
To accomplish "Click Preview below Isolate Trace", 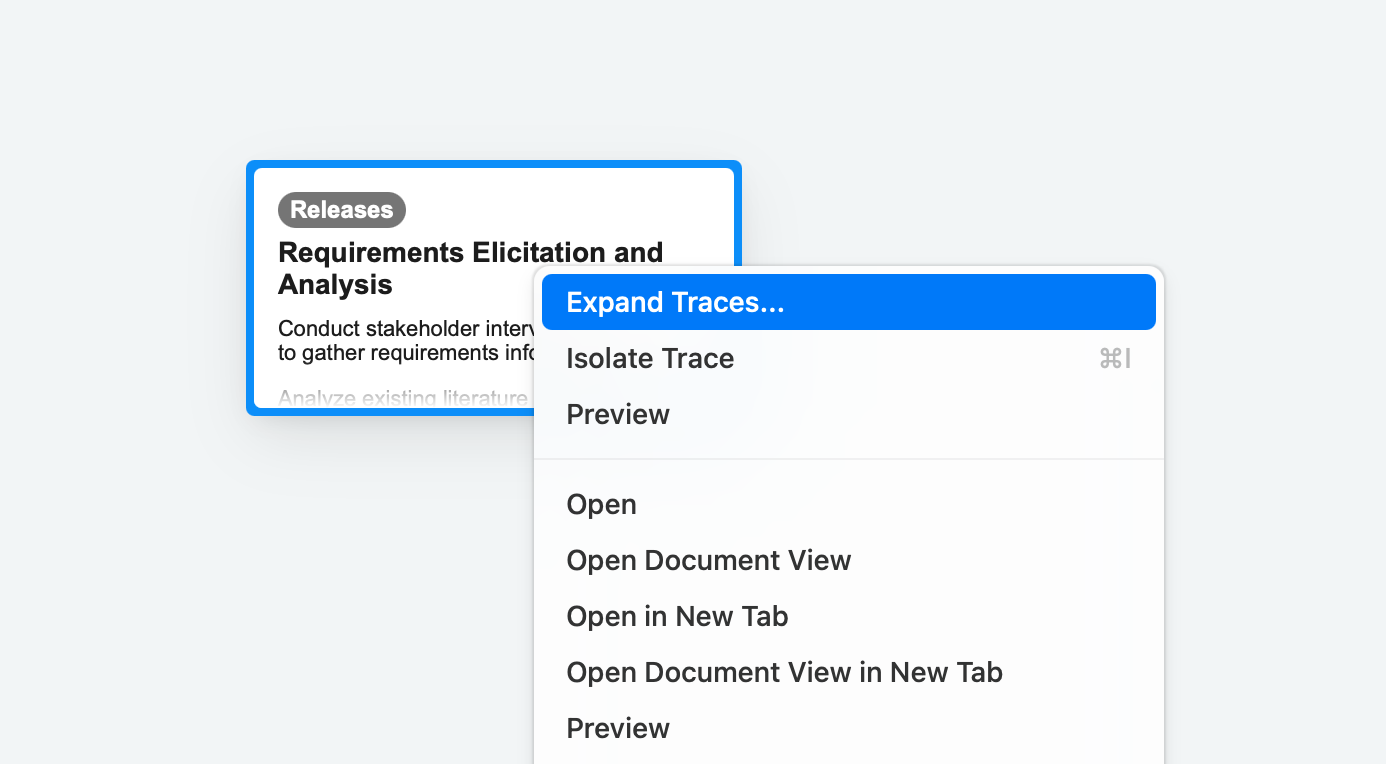I will click(618, 414).
